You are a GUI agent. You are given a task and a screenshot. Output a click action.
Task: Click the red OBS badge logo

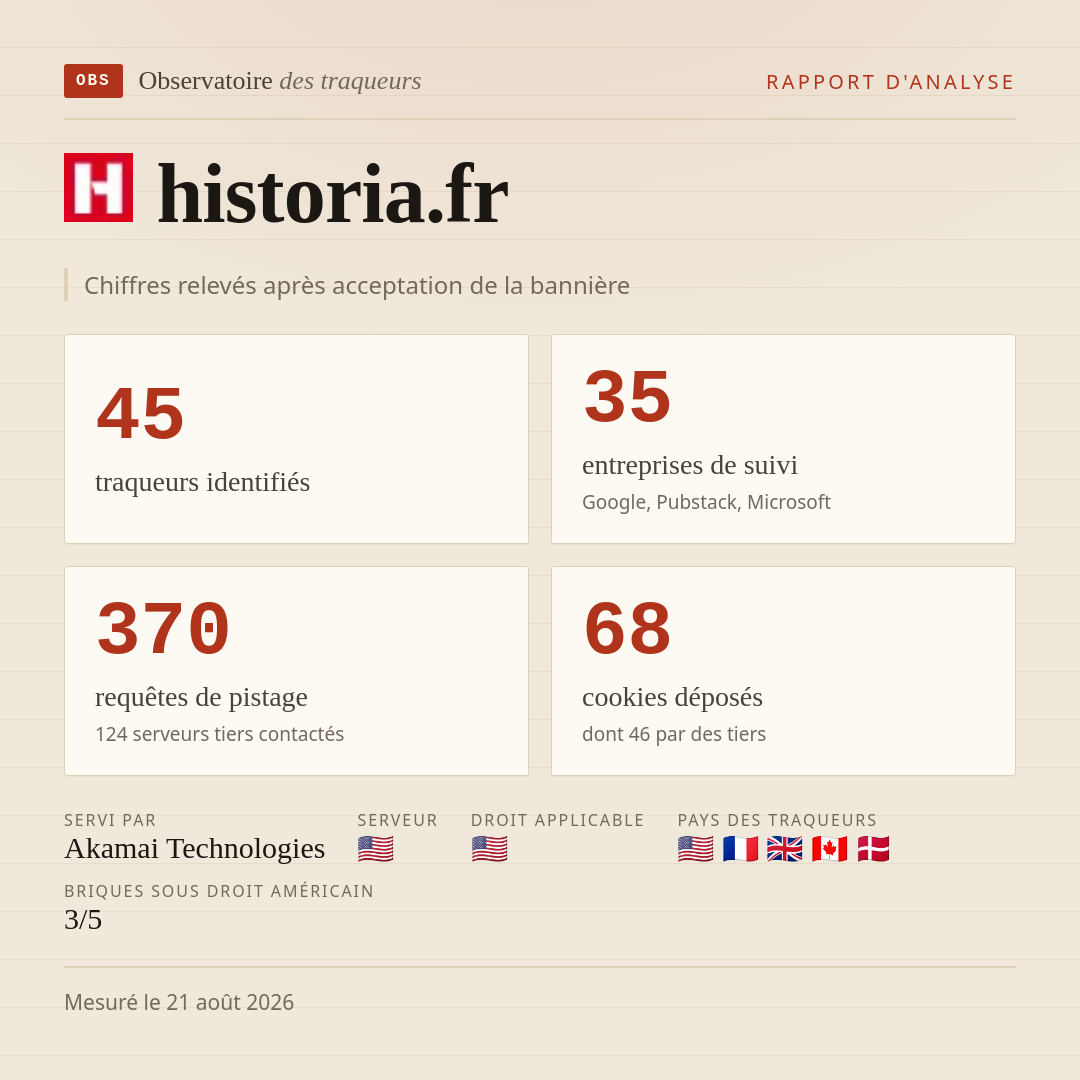tap(93, 81)
